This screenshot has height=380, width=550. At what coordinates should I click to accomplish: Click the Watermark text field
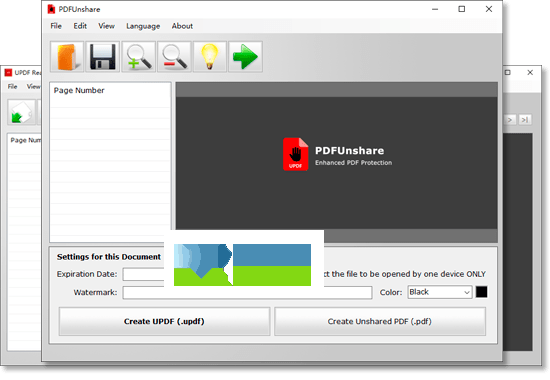[x=247, y=292]
